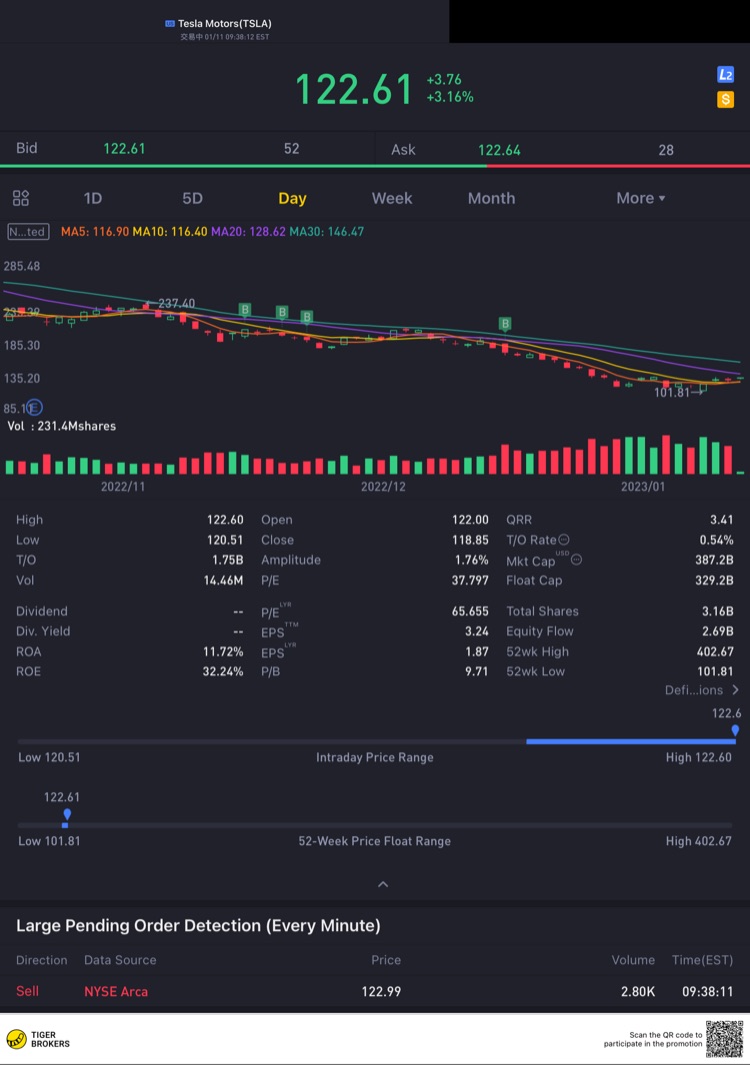Tap the MA20: 128.62 indicator label
The width and height of the screenshot is (750, 1065).
[248, 232]
